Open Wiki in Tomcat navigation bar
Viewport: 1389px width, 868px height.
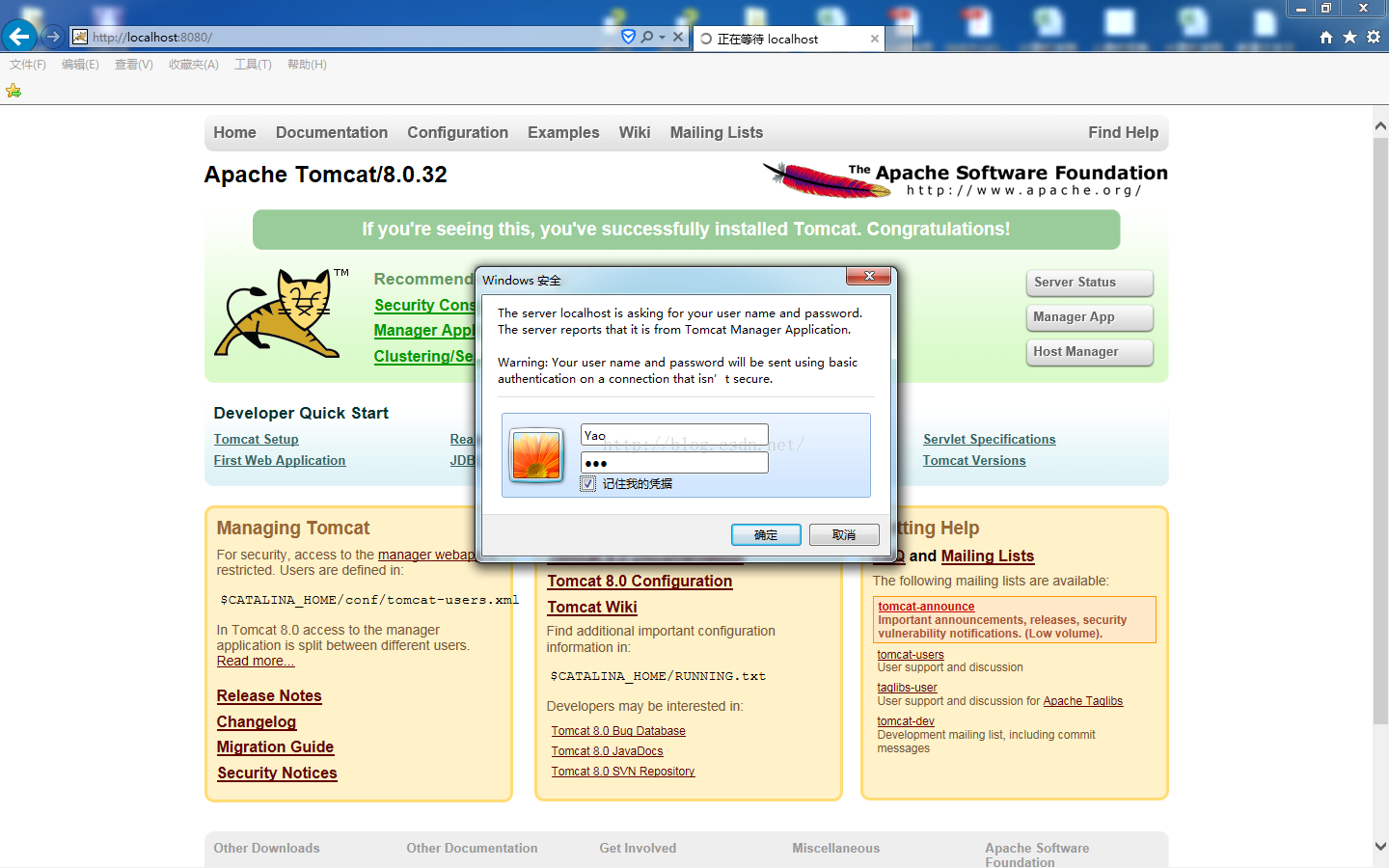click(635, 133)
